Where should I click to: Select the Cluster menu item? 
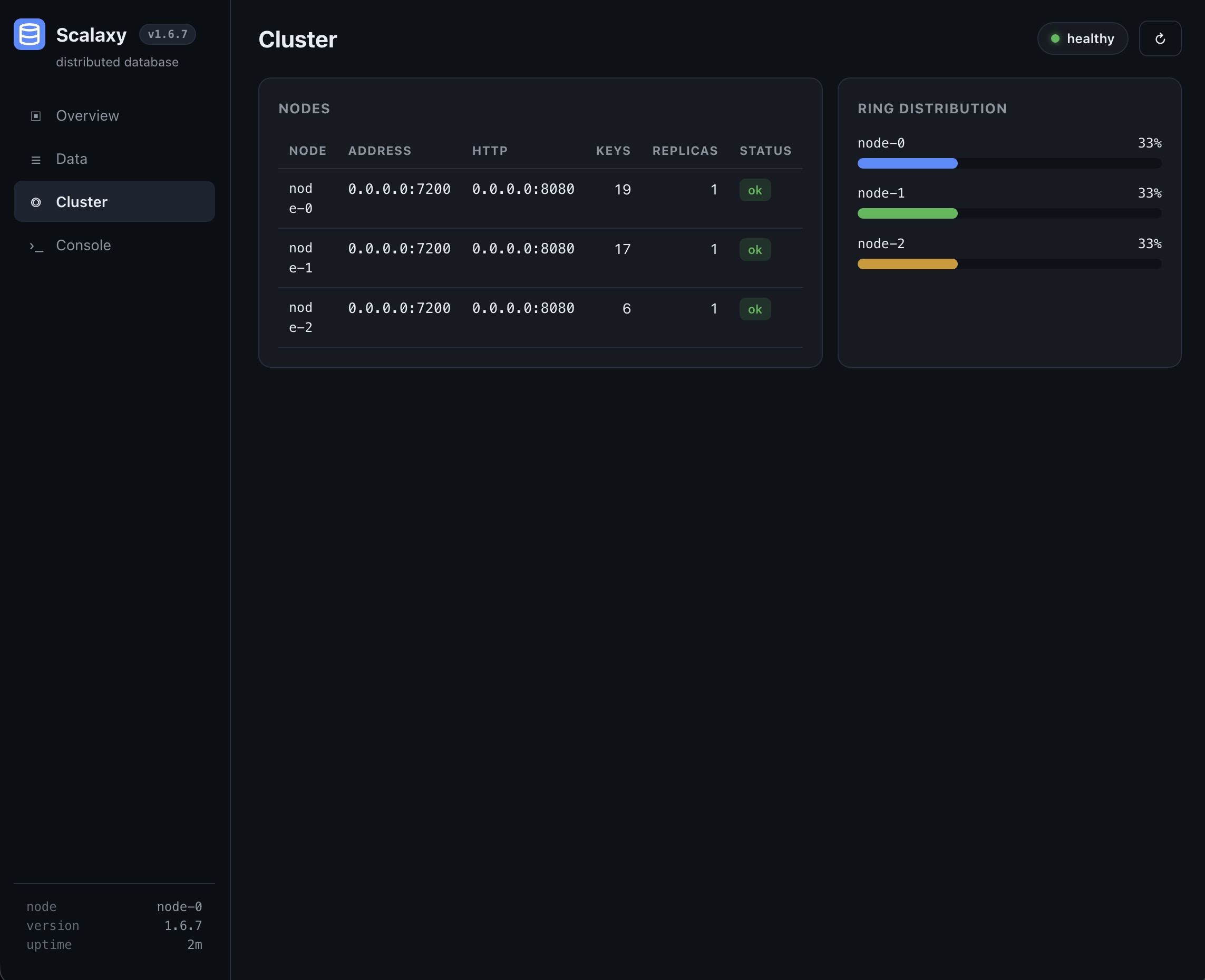coord(114,201)
